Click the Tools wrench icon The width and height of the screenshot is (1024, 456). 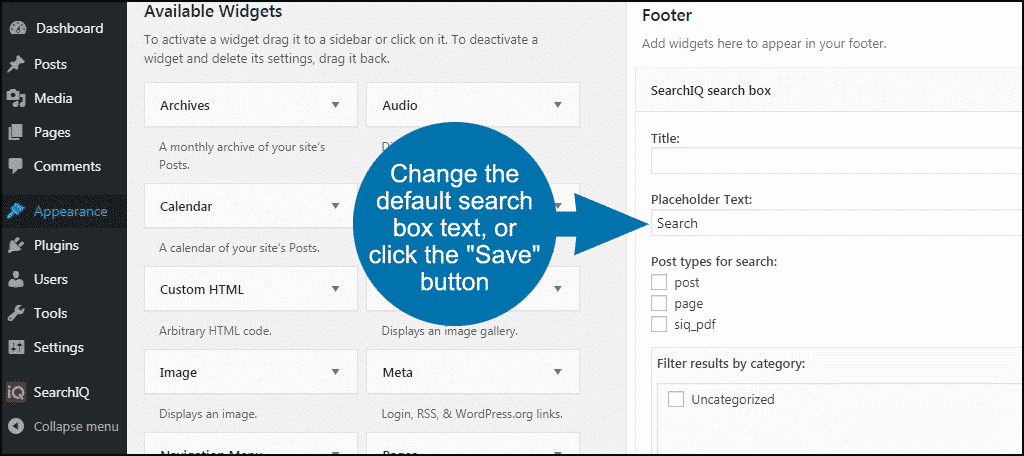16,313
